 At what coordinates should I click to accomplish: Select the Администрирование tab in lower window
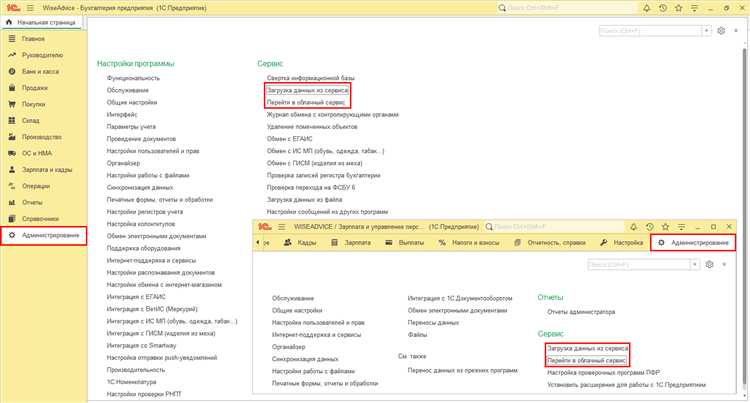[693, 243]
